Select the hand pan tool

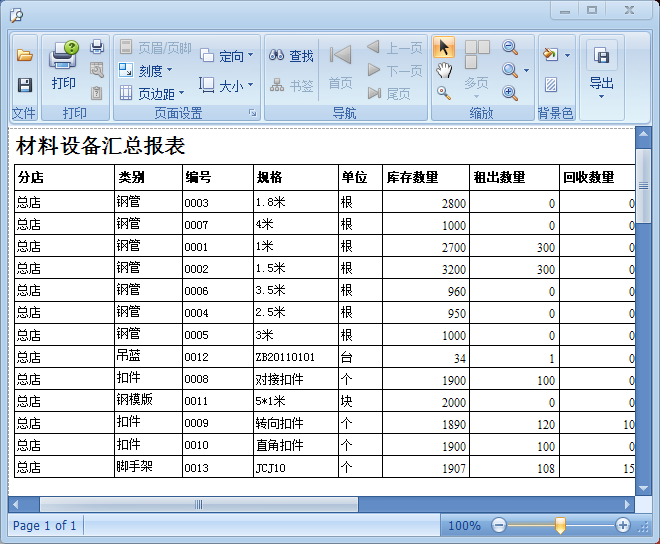click(445, 70)
